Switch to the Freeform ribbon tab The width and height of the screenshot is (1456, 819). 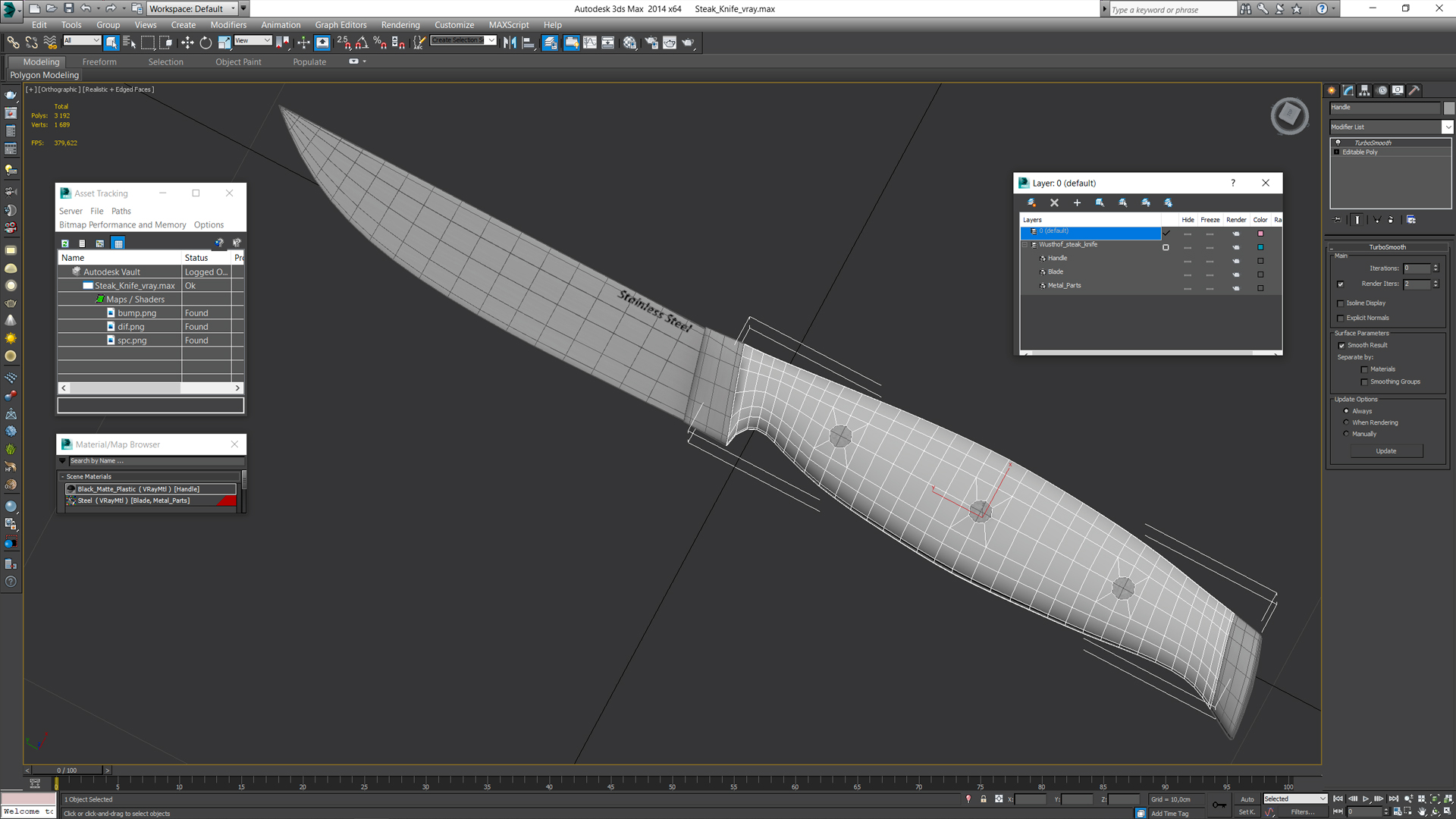[99, 62]
